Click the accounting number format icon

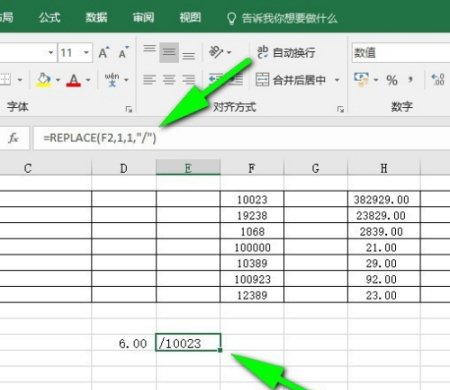[361, 80]
